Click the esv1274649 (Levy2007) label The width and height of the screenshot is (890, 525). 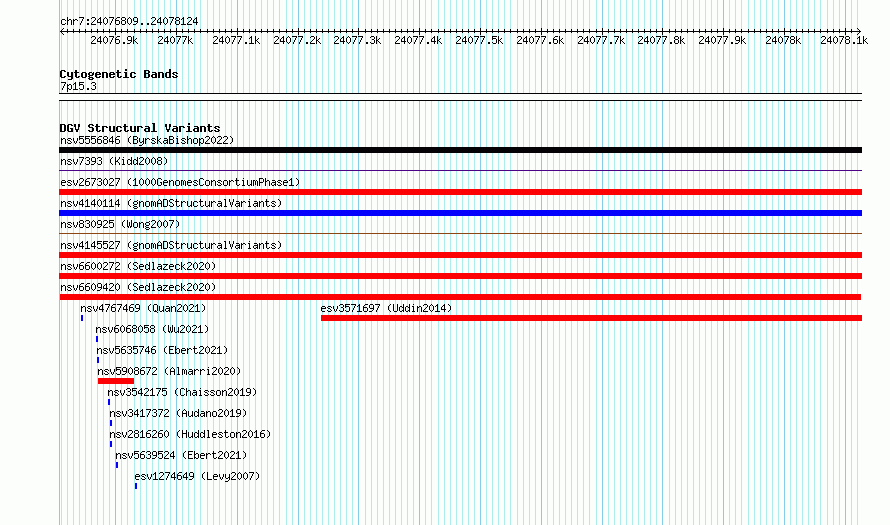tap(197, 476)
